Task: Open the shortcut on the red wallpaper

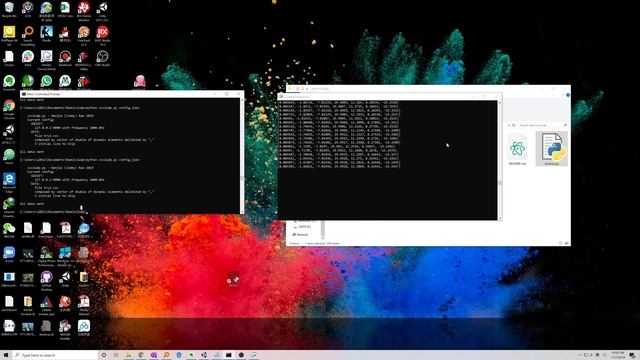Action: tap(233, 279)
